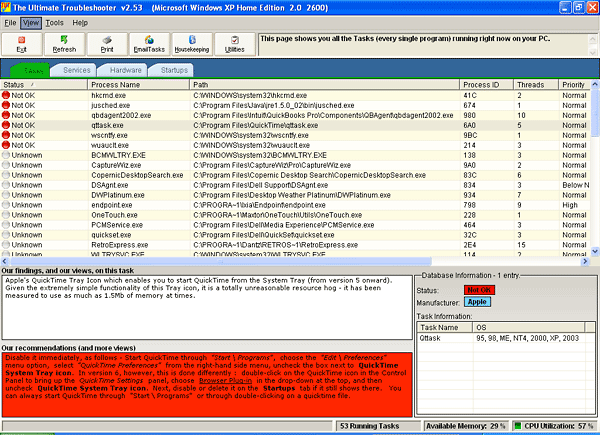Viewport: 600px width, 435px height.
Task: Click the horizontal scrollbar left arrow
Action: click(5, 261)
